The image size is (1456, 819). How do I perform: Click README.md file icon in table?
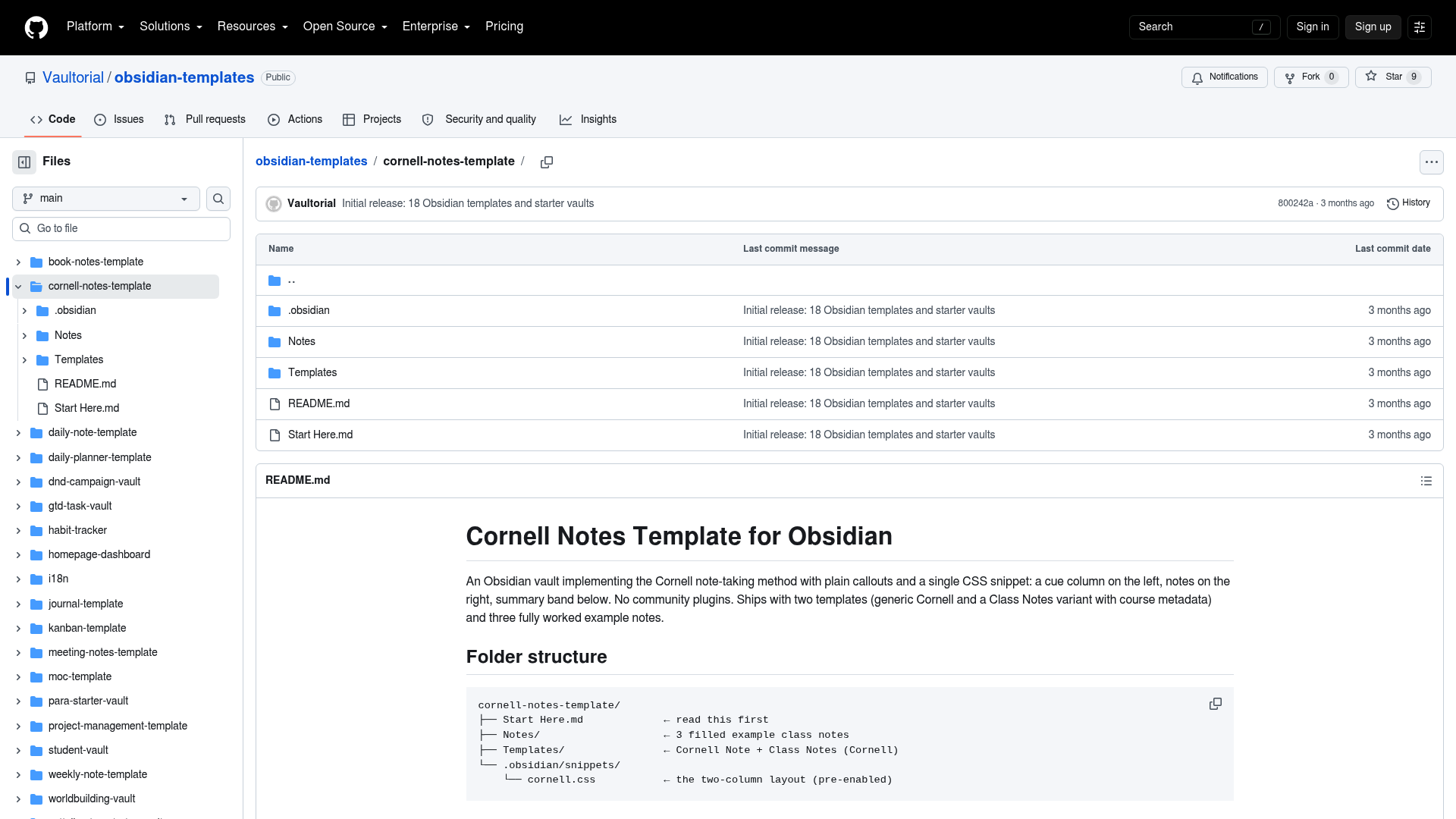click(275, 404)
